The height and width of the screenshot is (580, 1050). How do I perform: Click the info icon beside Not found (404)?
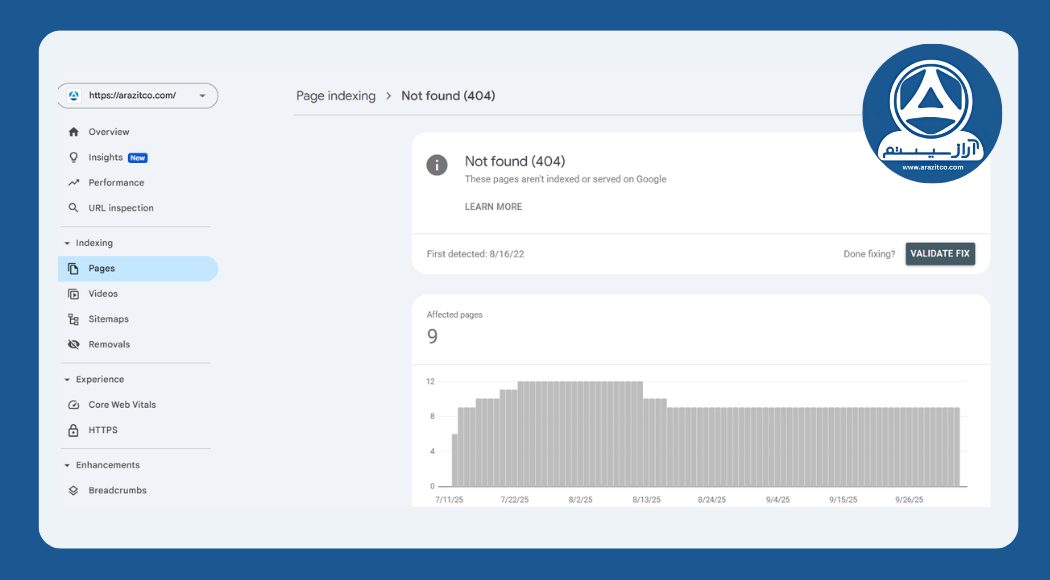[x=437, y=165]
